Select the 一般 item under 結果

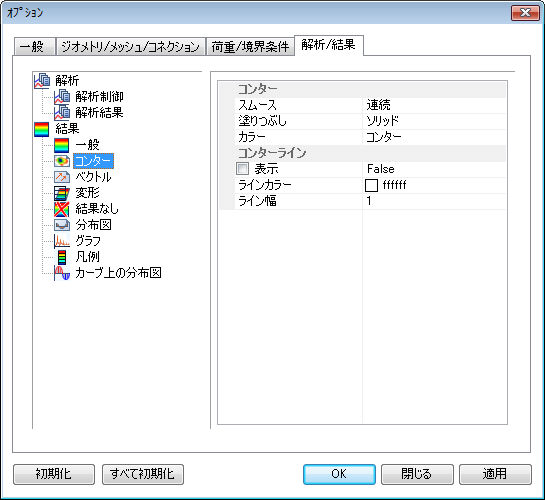(x=87, y=145)
